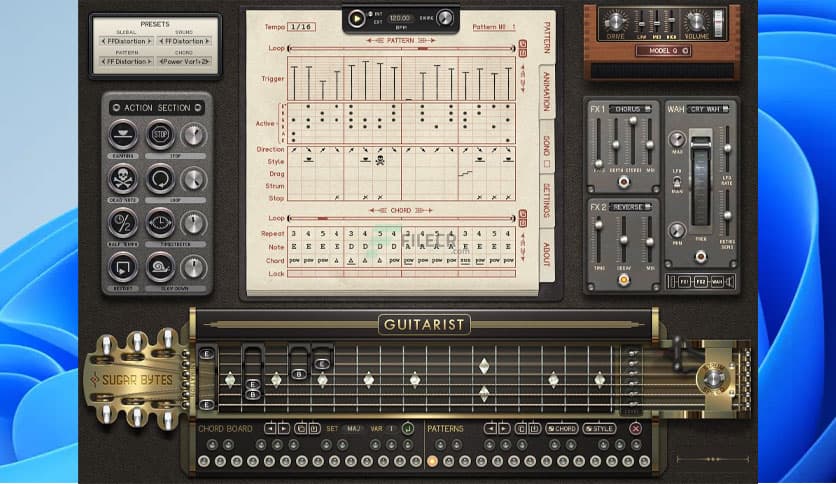Viewport: 836px width, 484px height.
Task: Activate the Dead Note skull button
Action: 123,179
